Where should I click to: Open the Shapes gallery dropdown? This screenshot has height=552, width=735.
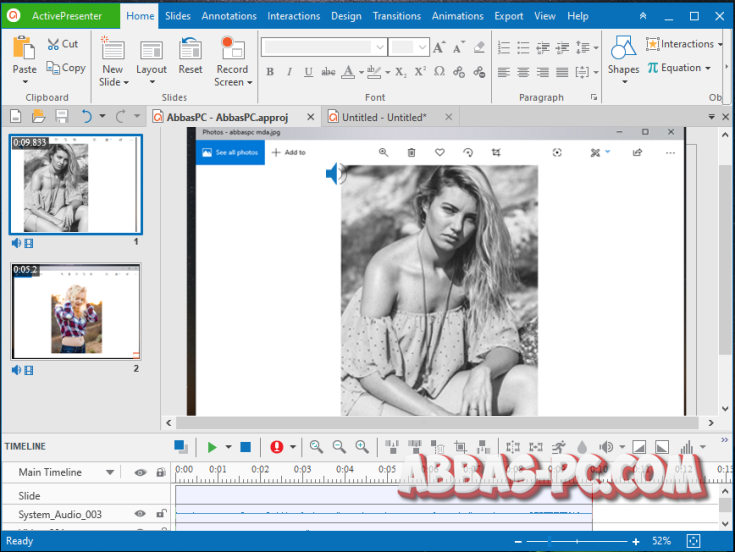click(x=623, y=82)
